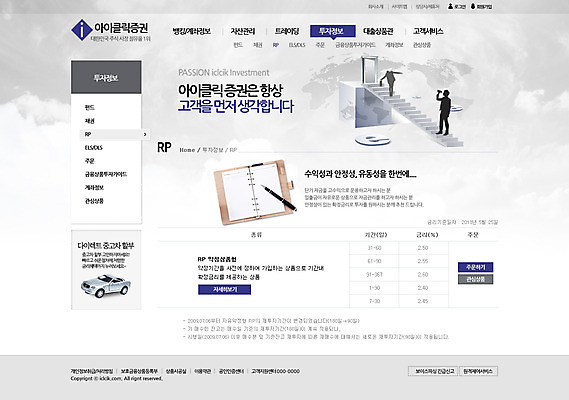569x400 pixels.
Task: Select 채권 in the top submenu
Action: tap(258, 45)
